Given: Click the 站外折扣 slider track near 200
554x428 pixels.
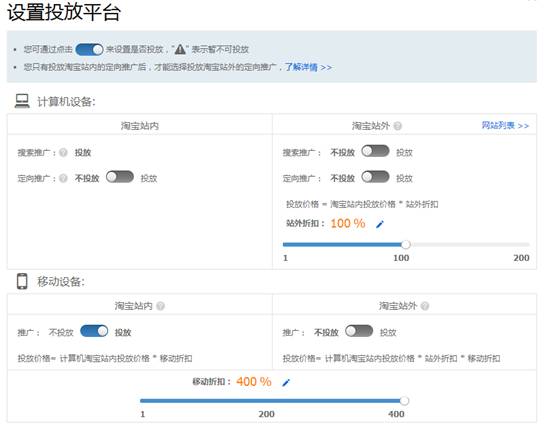Looking at the screenshot, I should coord(526,245).
